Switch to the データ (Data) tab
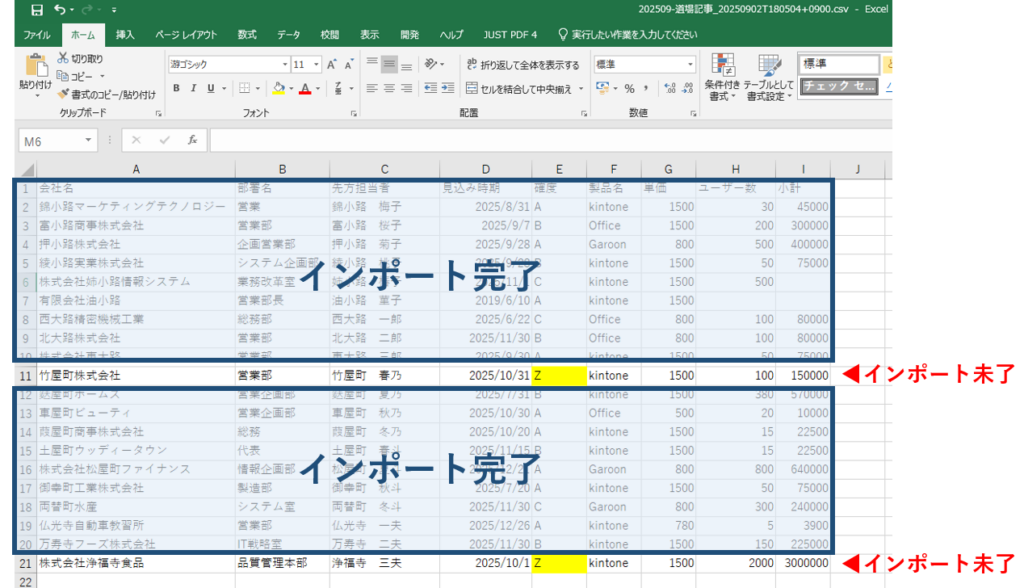Image resolution: width=1024 pixels, height=588 pixels. click(288, 34)
